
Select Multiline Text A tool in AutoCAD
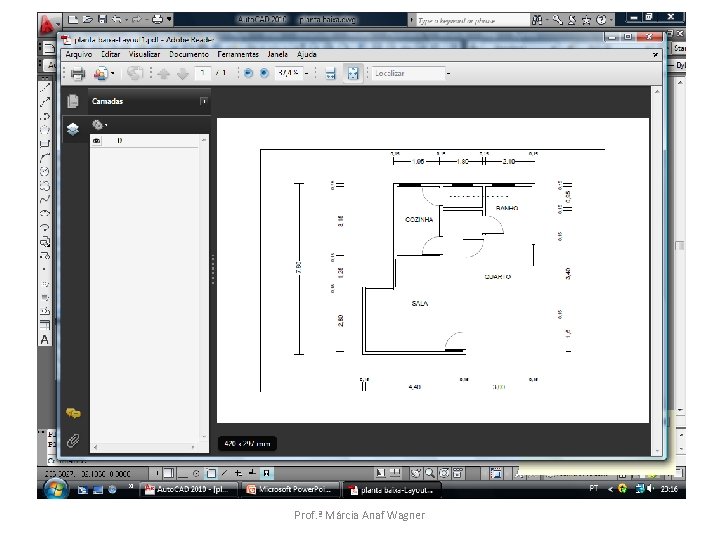click(x=45, y=339)
